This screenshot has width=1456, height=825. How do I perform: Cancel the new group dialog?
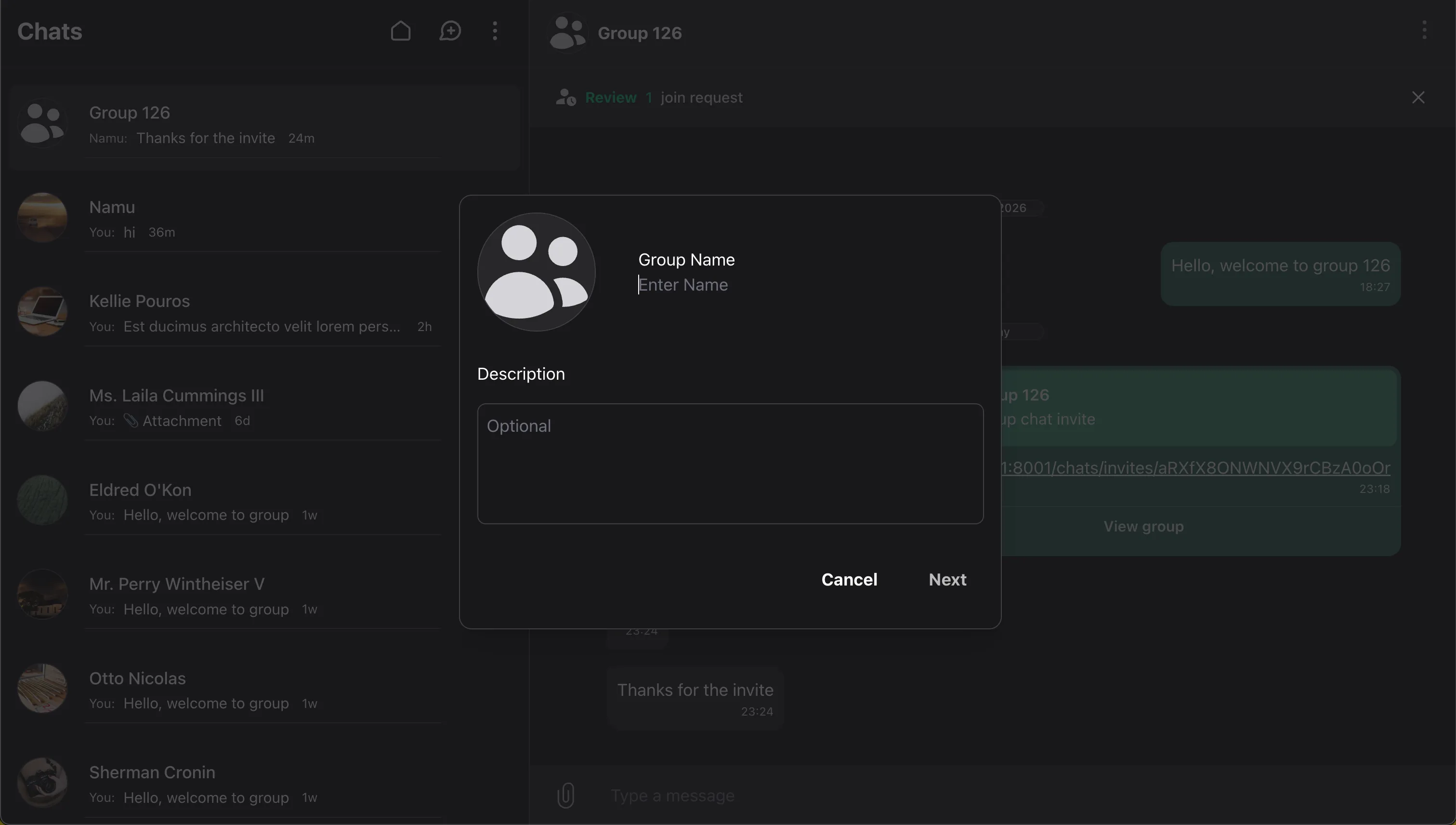click(x=849, y=579)
